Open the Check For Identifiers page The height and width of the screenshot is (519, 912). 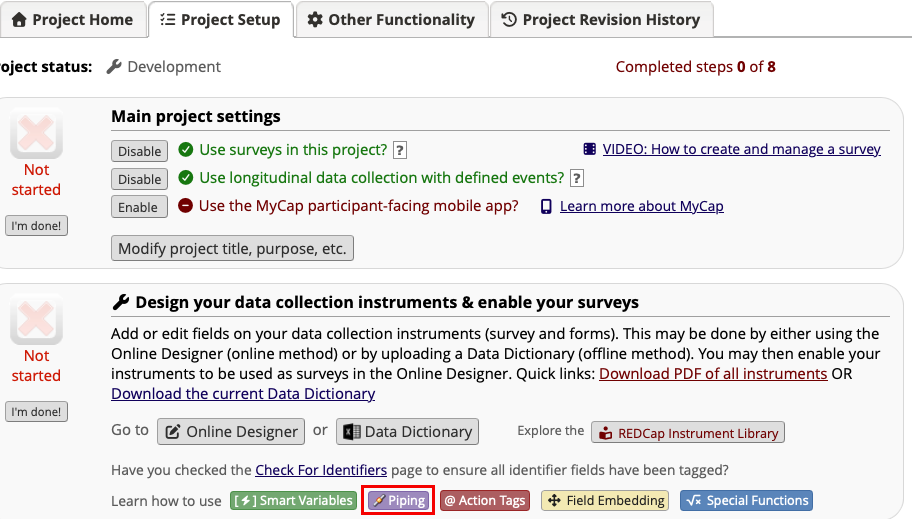click(321, 470)
